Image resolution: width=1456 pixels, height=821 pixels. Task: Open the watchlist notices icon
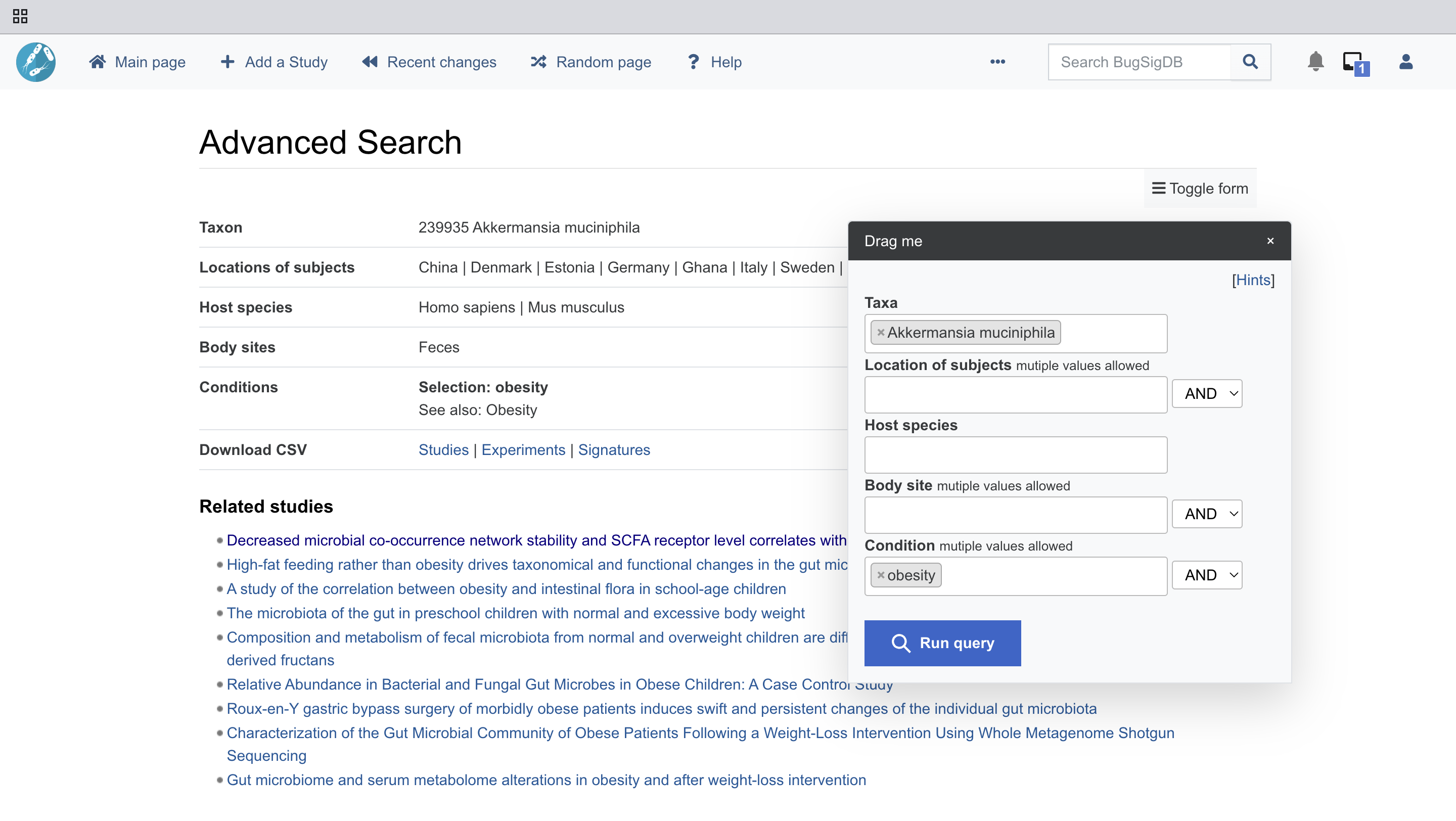pyautogui.click(x=1355, y=63)
